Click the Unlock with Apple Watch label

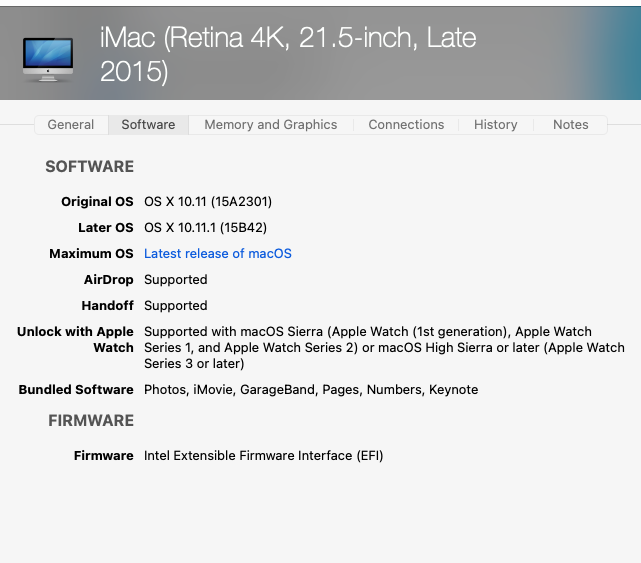76,339
